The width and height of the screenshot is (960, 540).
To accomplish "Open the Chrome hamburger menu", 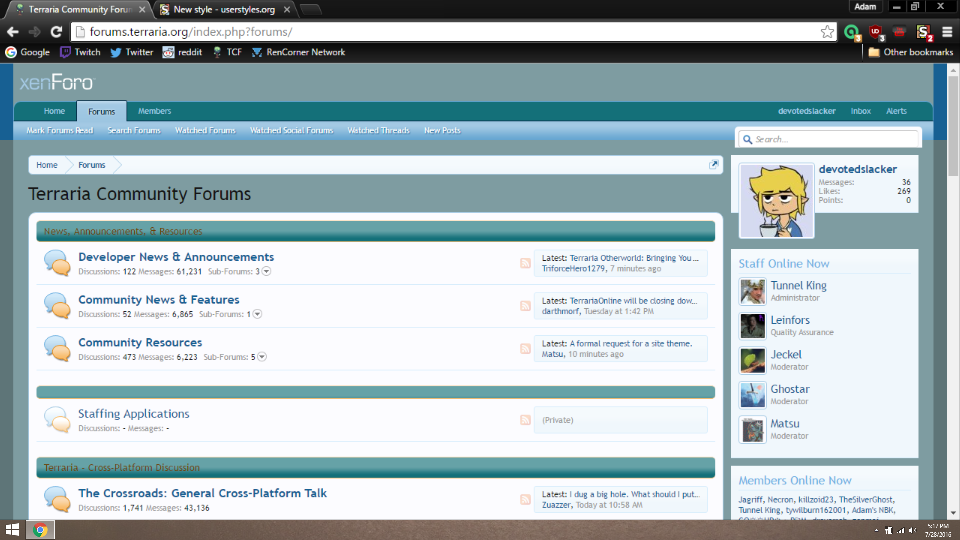I will tap(947, 32).
